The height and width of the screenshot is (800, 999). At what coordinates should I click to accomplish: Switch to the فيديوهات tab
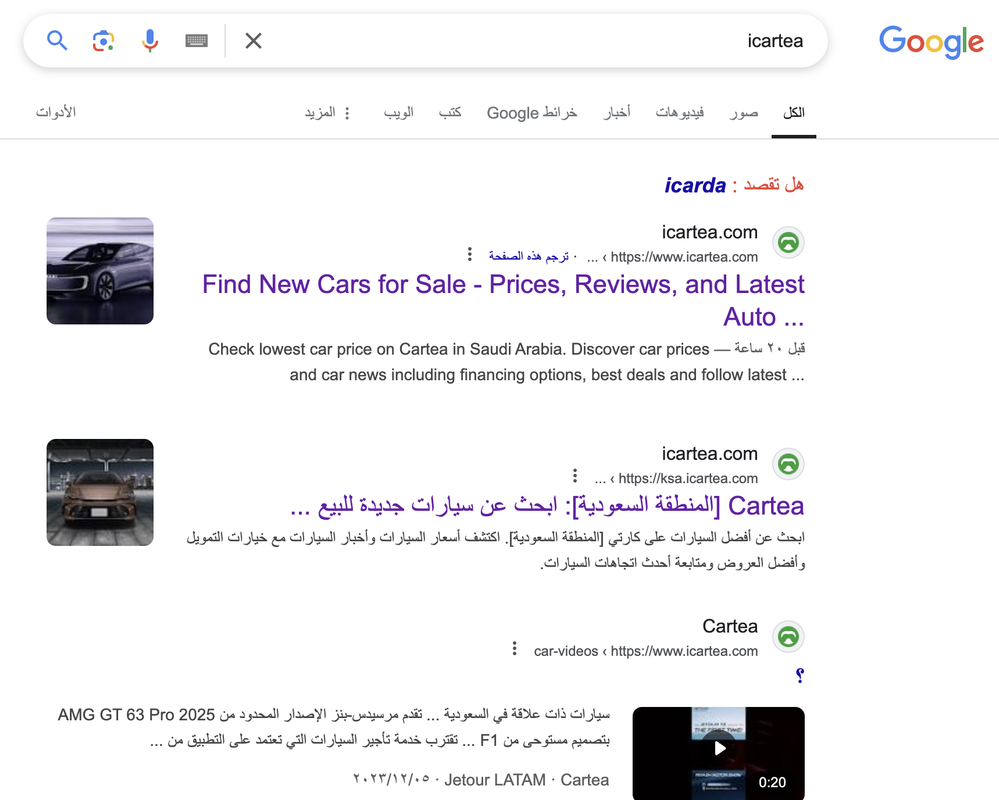click(x=680, y=113)
